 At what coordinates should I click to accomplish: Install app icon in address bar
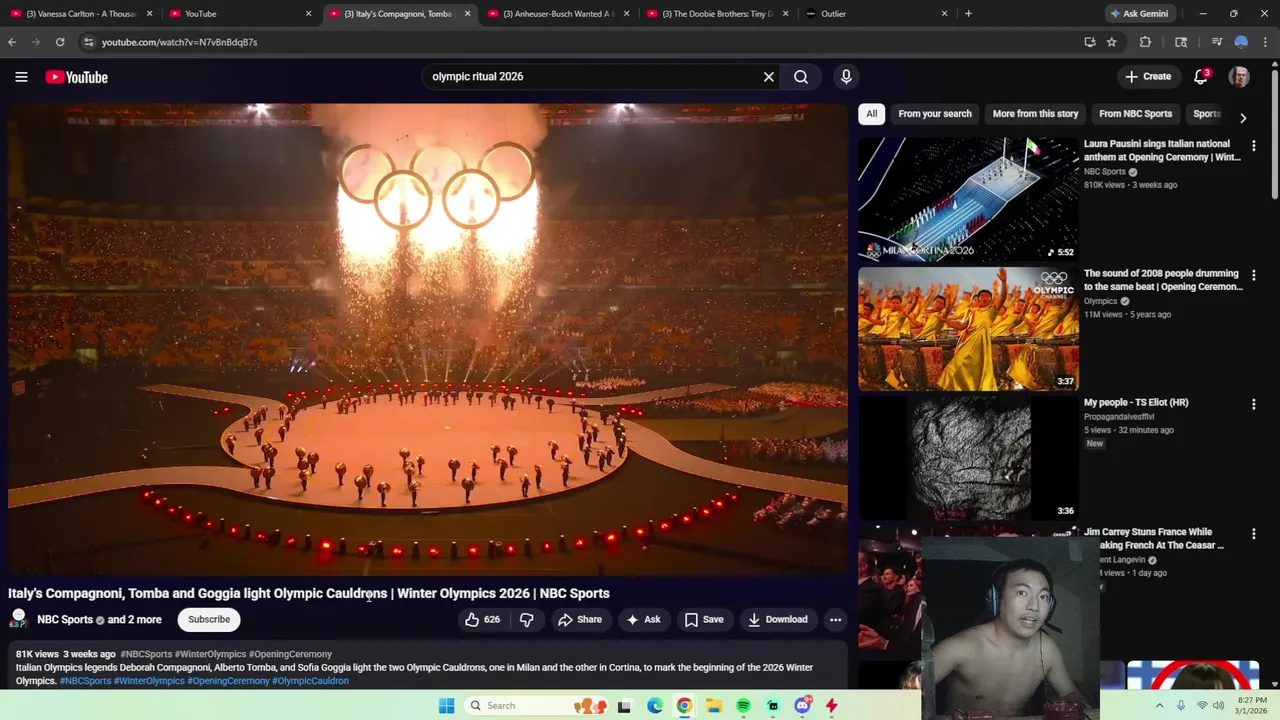(1090, 42)
